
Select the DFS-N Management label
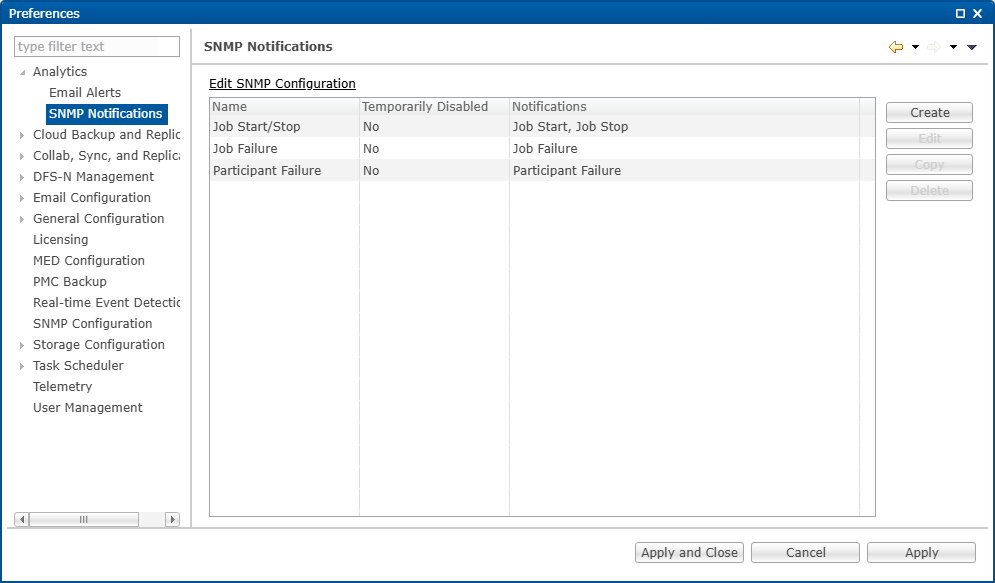93,176
